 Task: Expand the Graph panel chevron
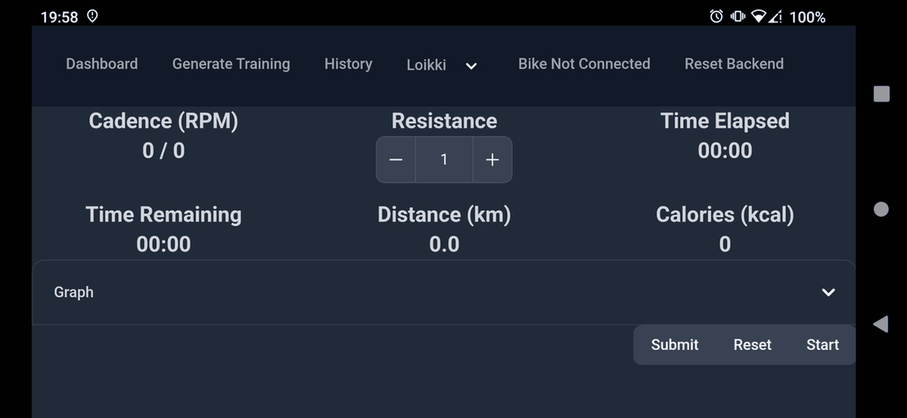[828, 292]
